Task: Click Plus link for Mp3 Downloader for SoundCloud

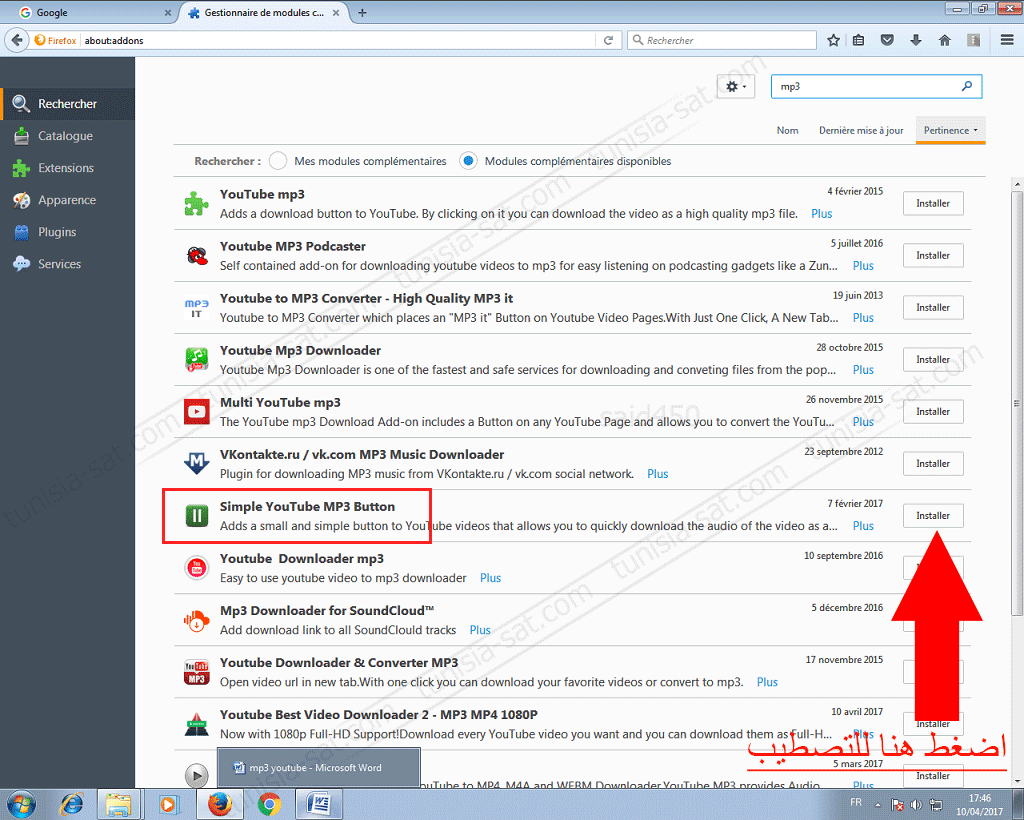Action: [x=480, y=630]
